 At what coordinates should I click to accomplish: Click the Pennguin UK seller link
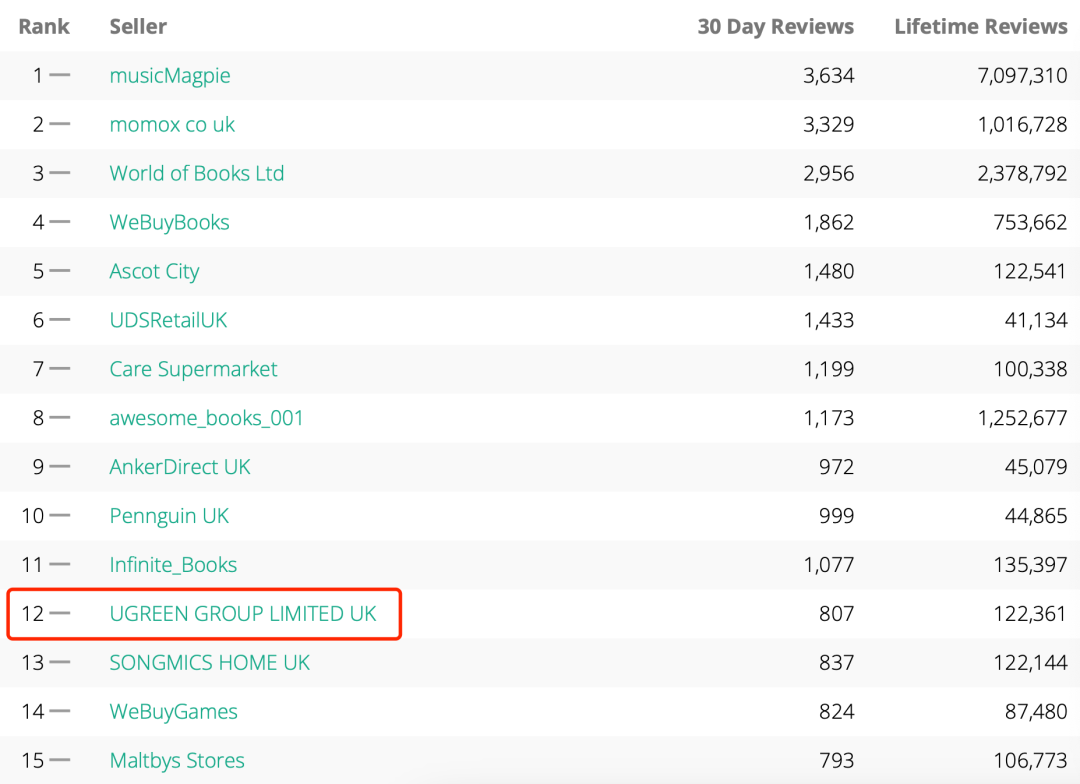pyautogui.click(x=169, y=516)
